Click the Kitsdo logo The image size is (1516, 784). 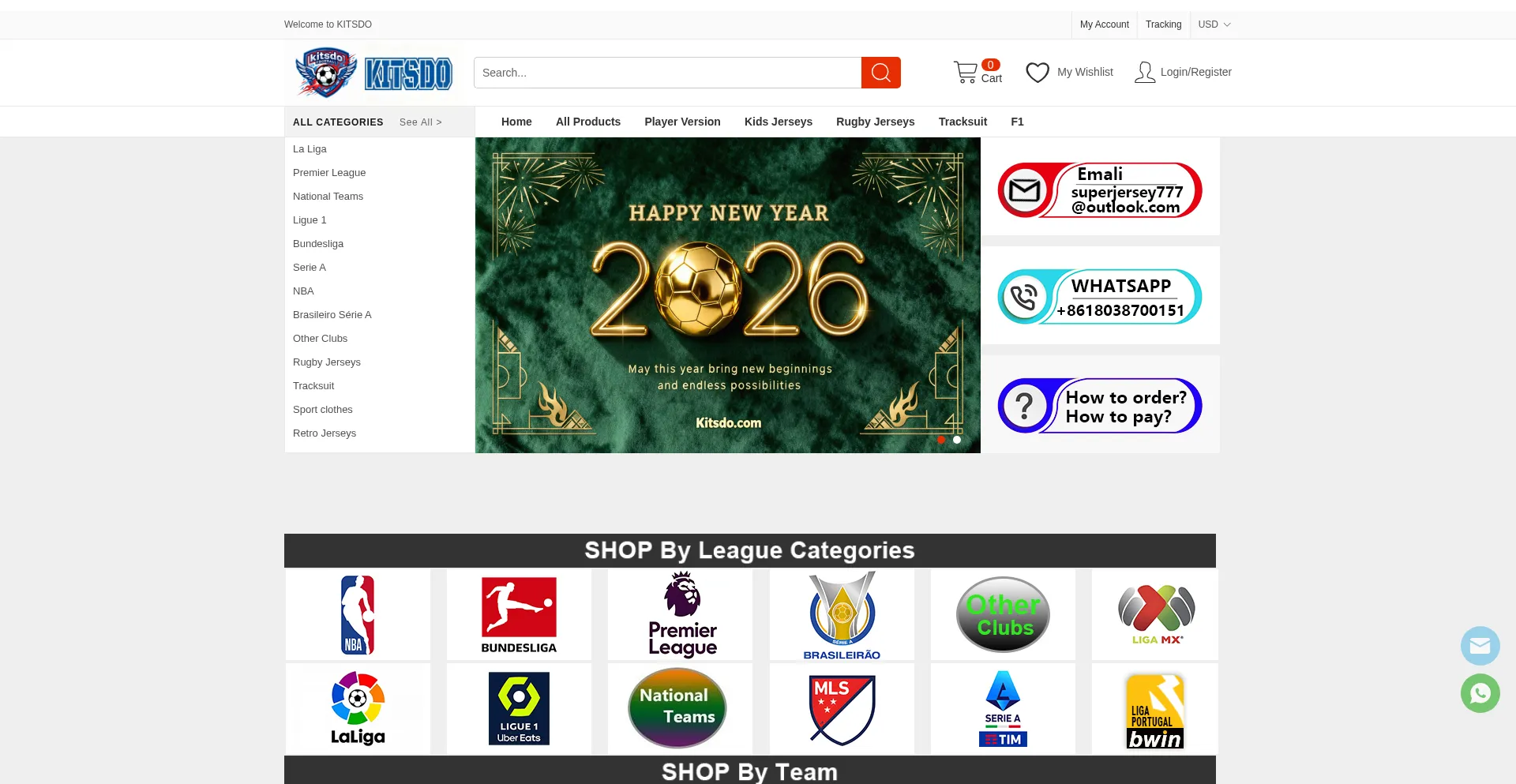click(373, 73)
